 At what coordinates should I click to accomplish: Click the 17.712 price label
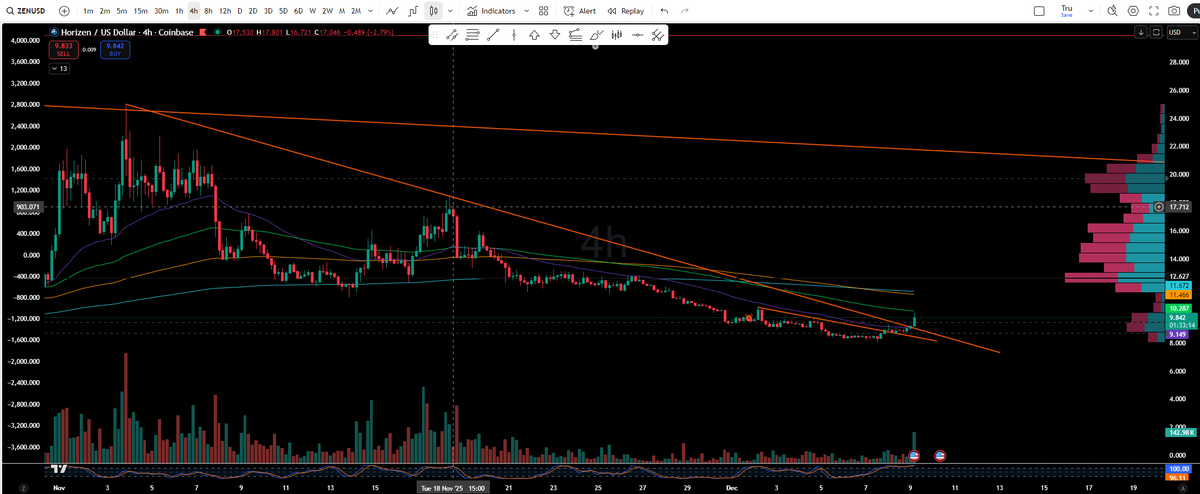click(1178, 207)
